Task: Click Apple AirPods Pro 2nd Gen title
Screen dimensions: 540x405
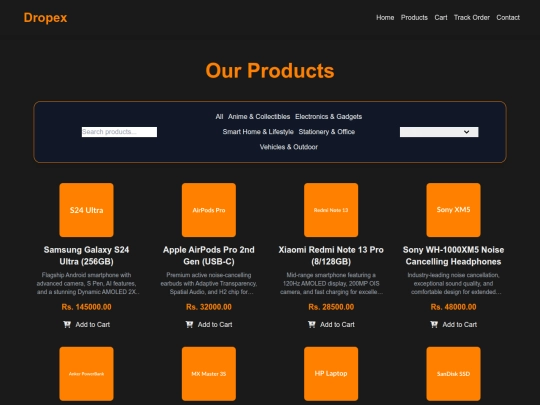Action: (209, 256)
